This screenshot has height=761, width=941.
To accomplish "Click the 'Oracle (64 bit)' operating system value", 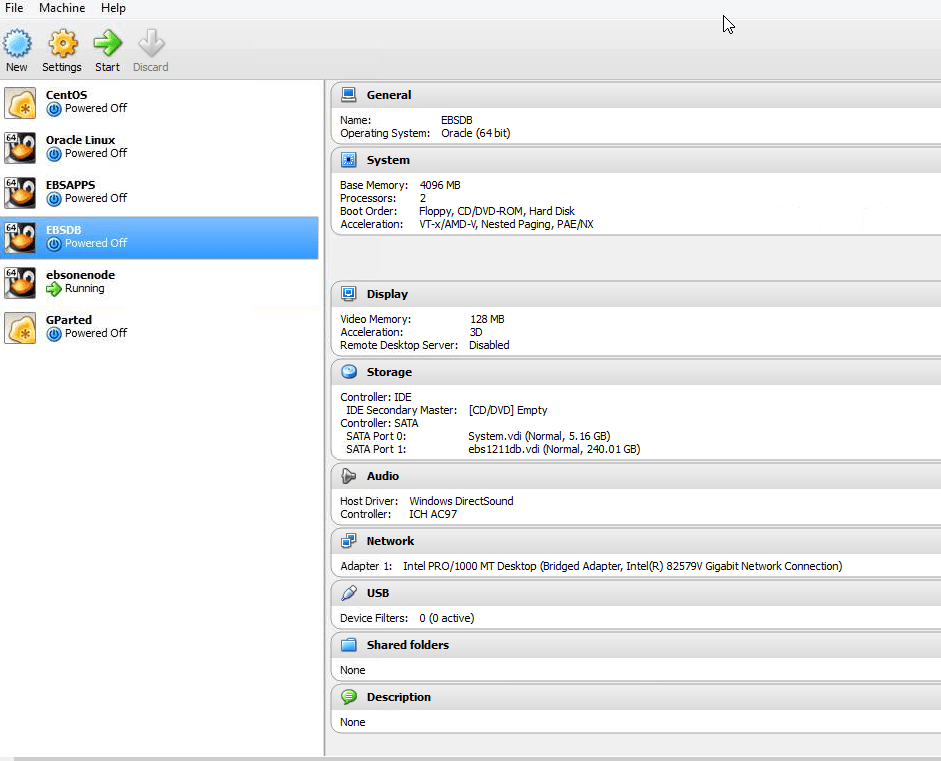I will (475, 133).
